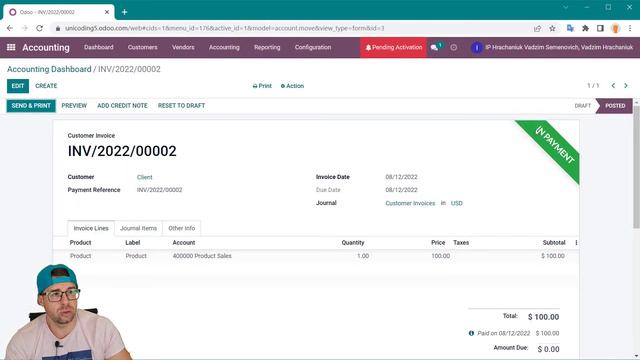Open the Customers menu

142,47
